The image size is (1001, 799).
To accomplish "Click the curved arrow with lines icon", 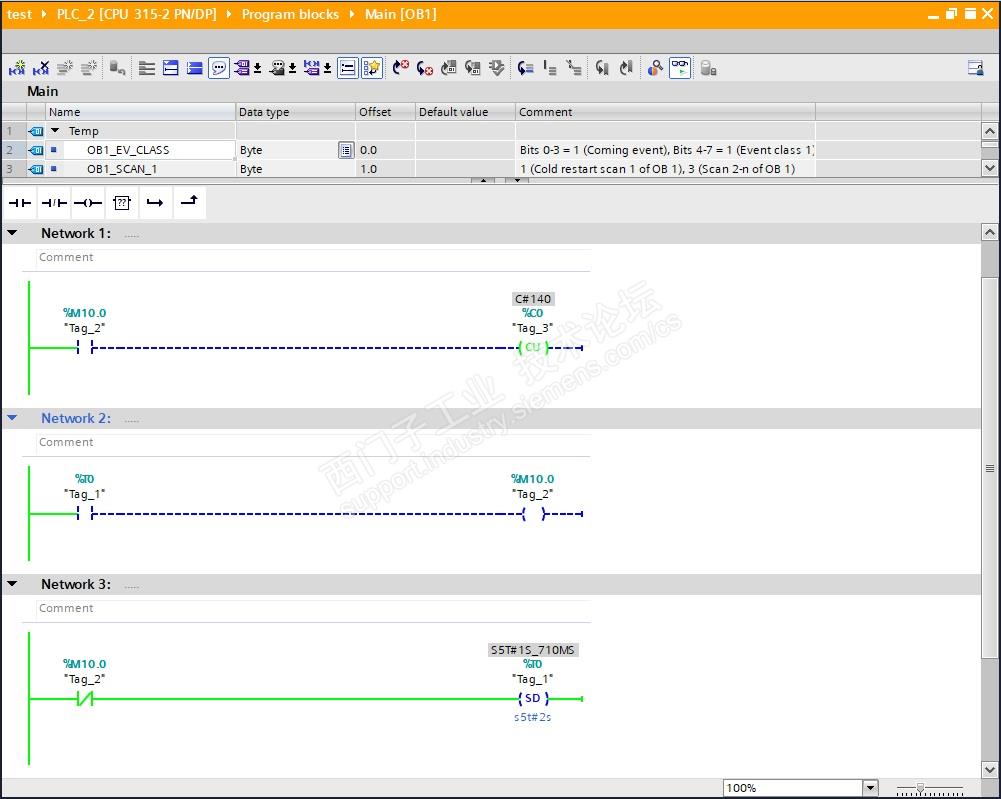I will (525, 68).
